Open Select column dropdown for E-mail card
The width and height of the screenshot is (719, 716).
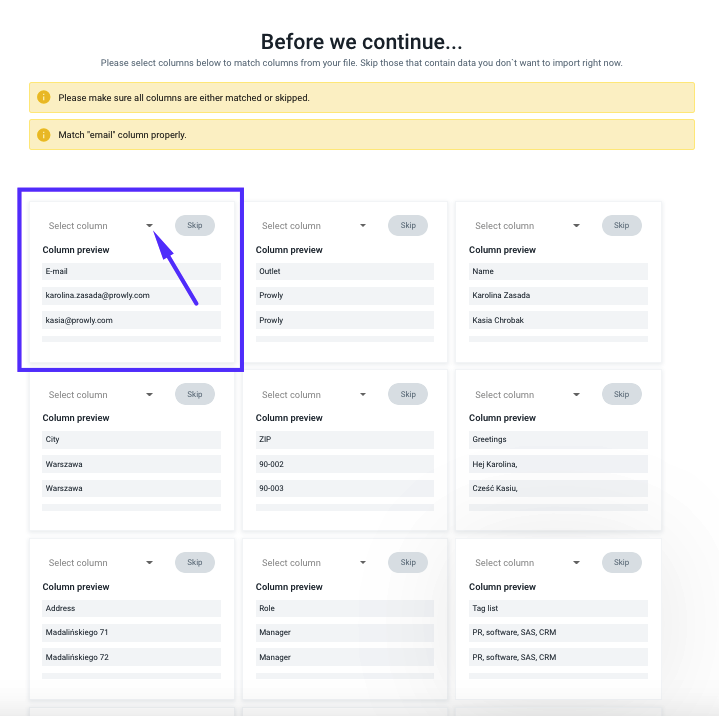pyautogui.click(x=100, y=226)
